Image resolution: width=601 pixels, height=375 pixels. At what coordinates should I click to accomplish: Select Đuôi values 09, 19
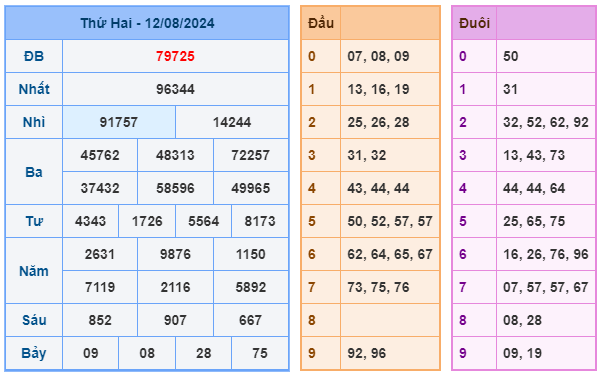click(522, 353)
